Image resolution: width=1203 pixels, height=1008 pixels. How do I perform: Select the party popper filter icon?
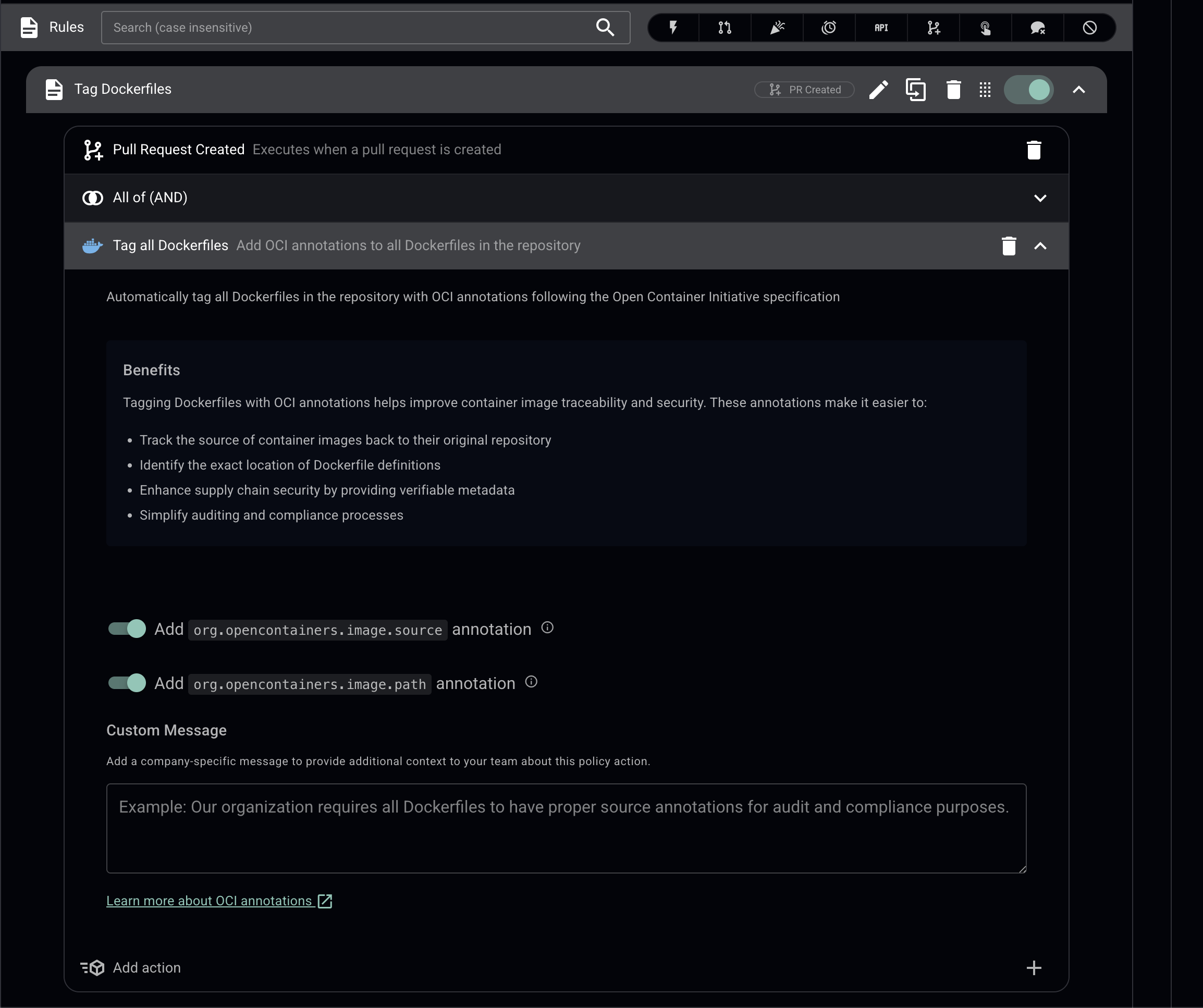(x=777, y=28)
